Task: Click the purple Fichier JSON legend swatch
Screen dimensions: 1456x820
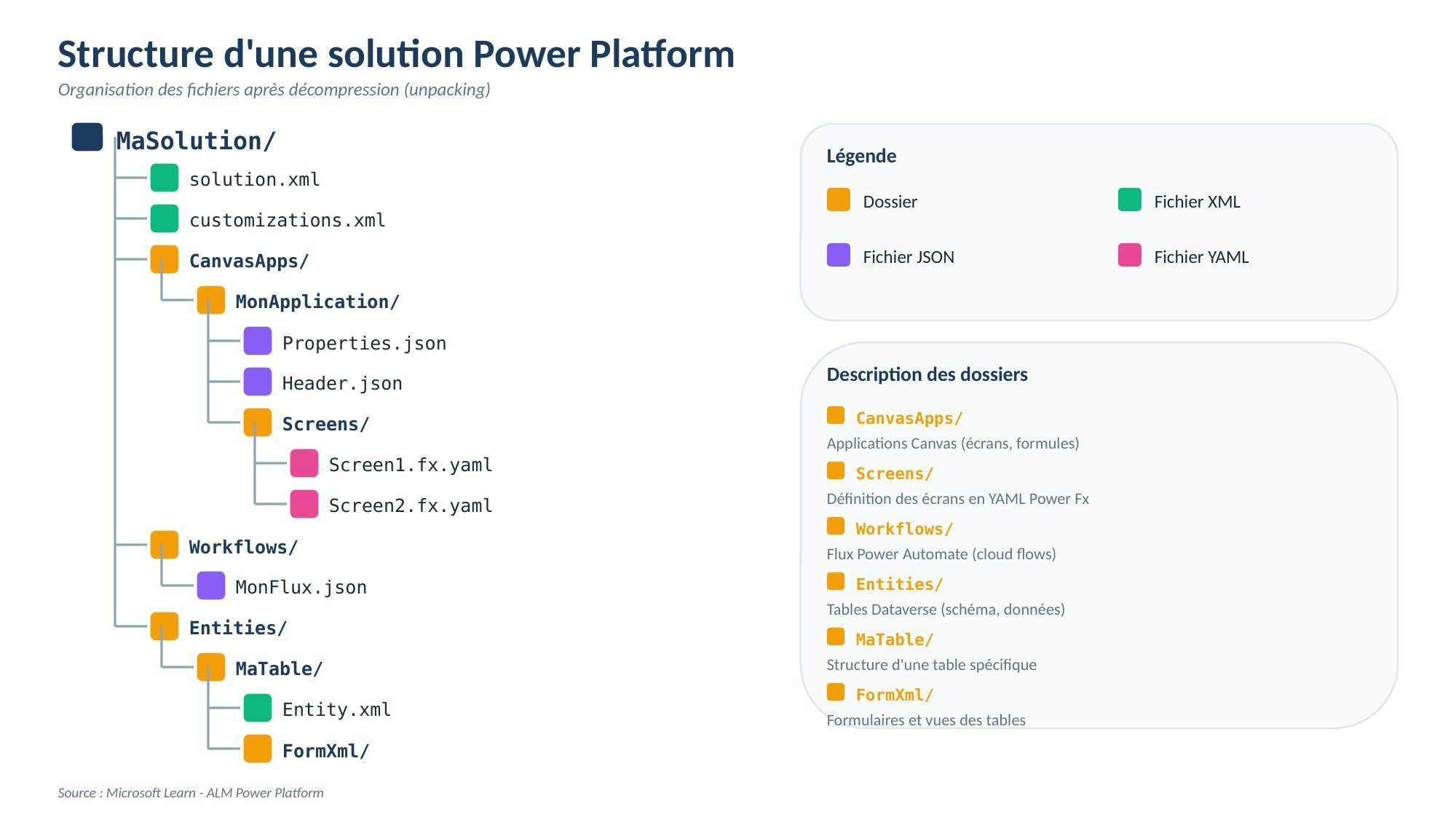Action: 839,256
